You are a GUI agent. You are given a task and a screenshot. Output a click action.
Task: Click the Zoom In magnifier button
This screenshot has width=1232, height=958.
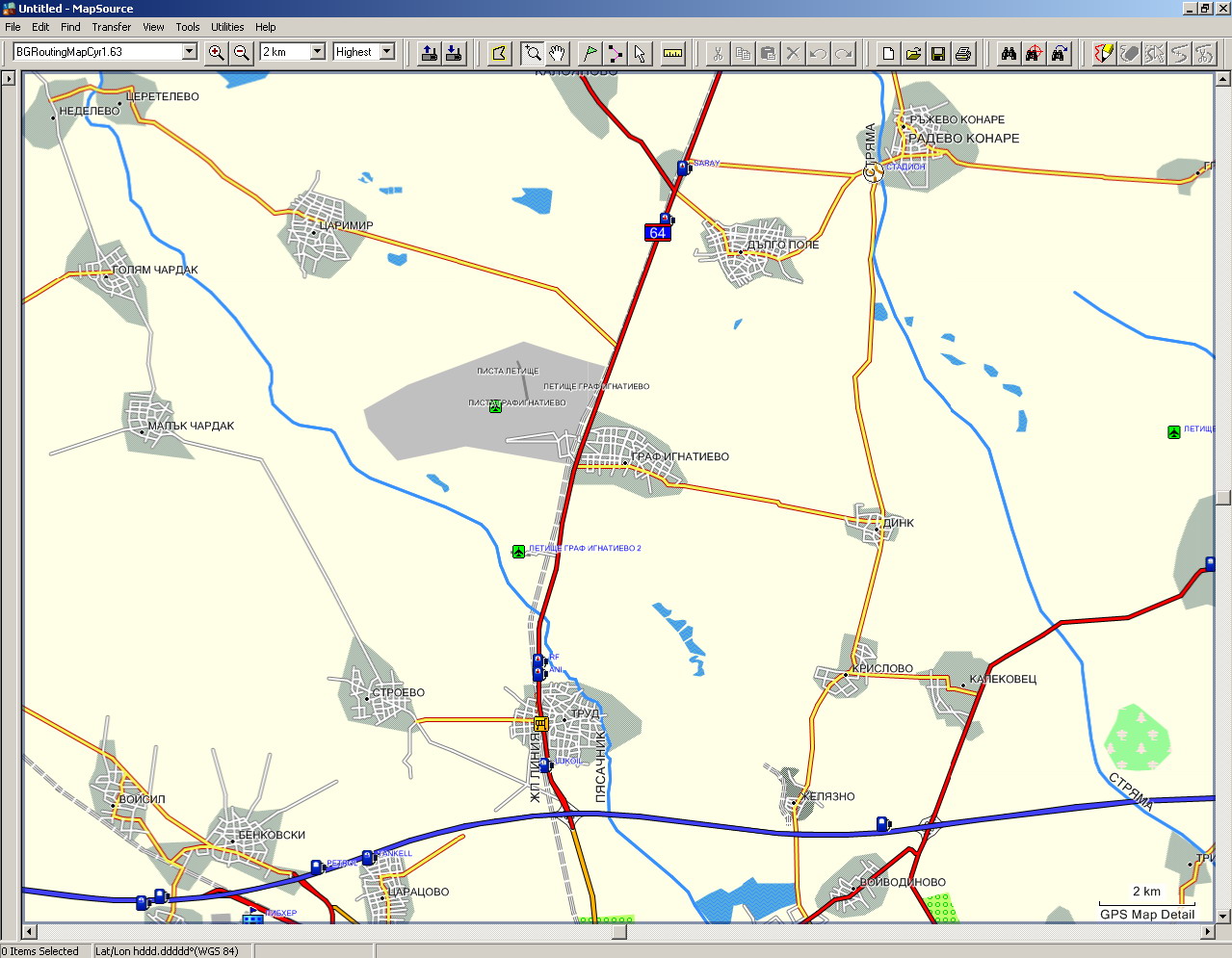217,53
